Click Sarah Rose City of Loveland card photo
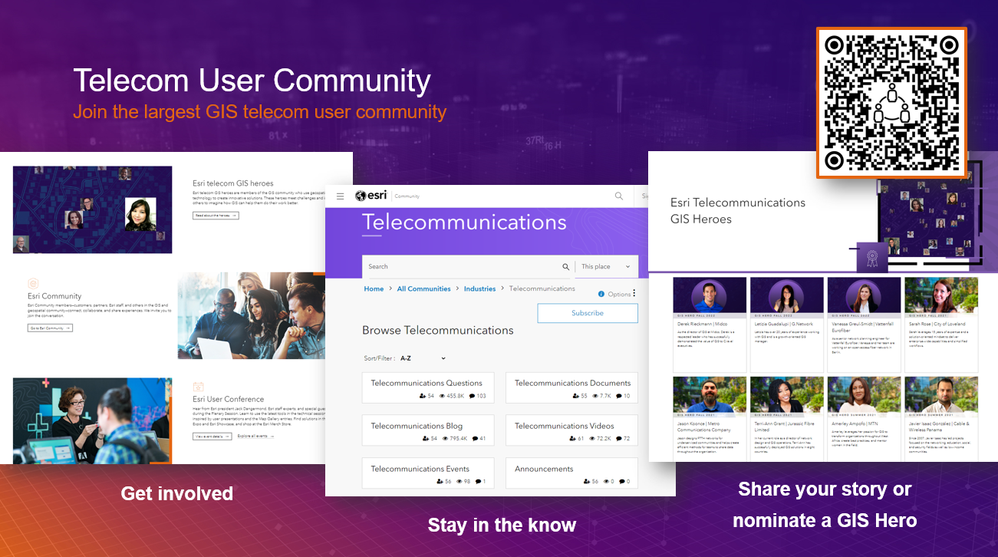 pos(941,295)
